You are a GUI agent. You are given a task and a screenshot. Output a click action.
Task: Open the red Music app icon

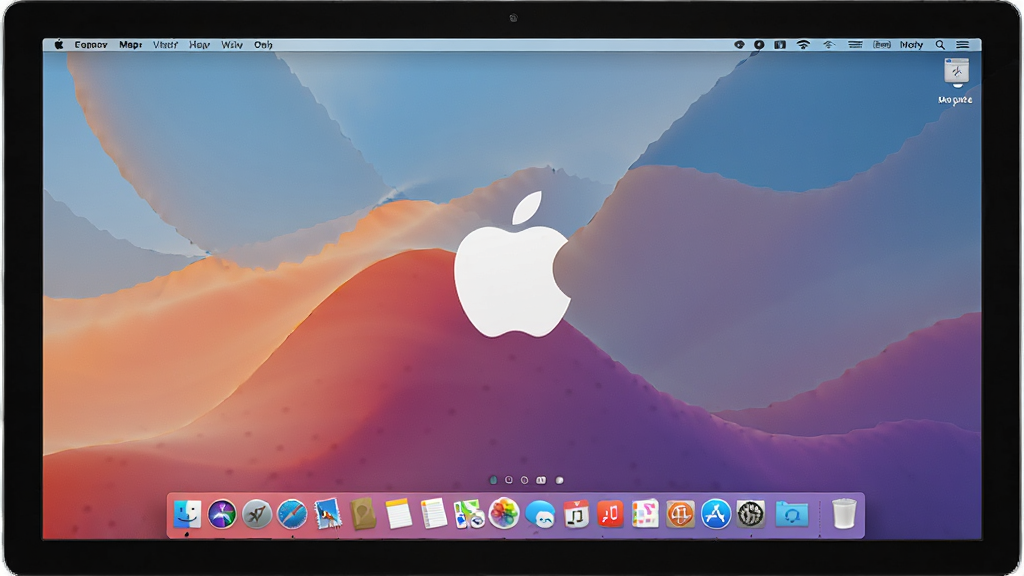pos(610,514)
